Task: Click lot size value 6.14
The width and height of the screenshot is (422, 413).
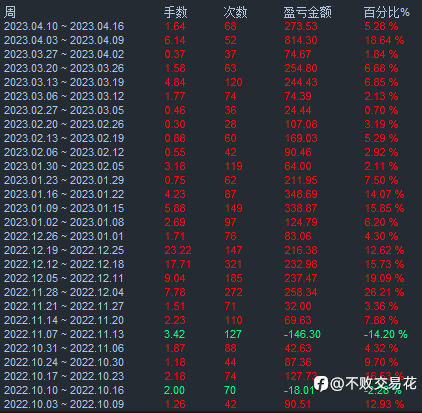Action: pos(175,40)
